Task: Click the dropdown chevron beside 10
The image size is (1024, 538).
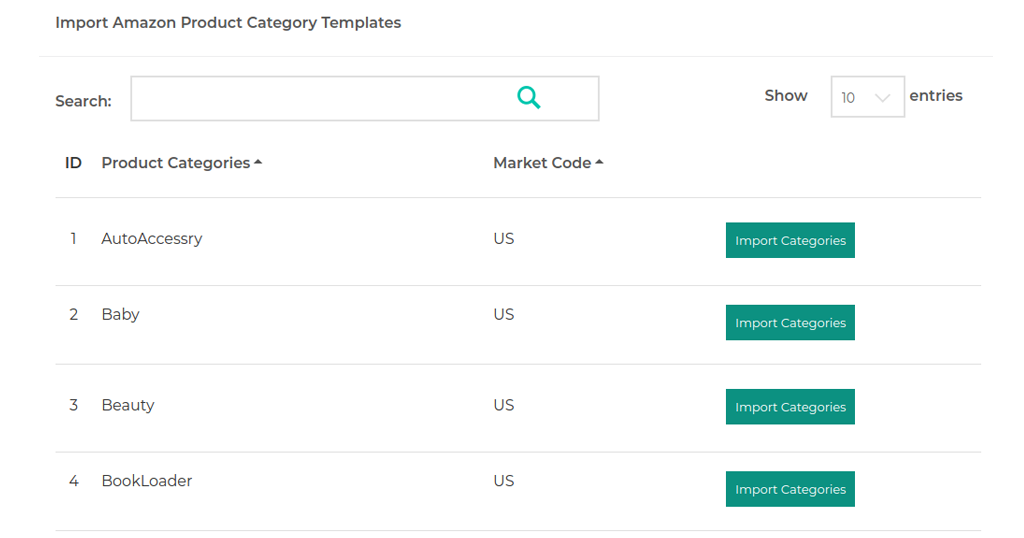Action: tap(882, 98)
